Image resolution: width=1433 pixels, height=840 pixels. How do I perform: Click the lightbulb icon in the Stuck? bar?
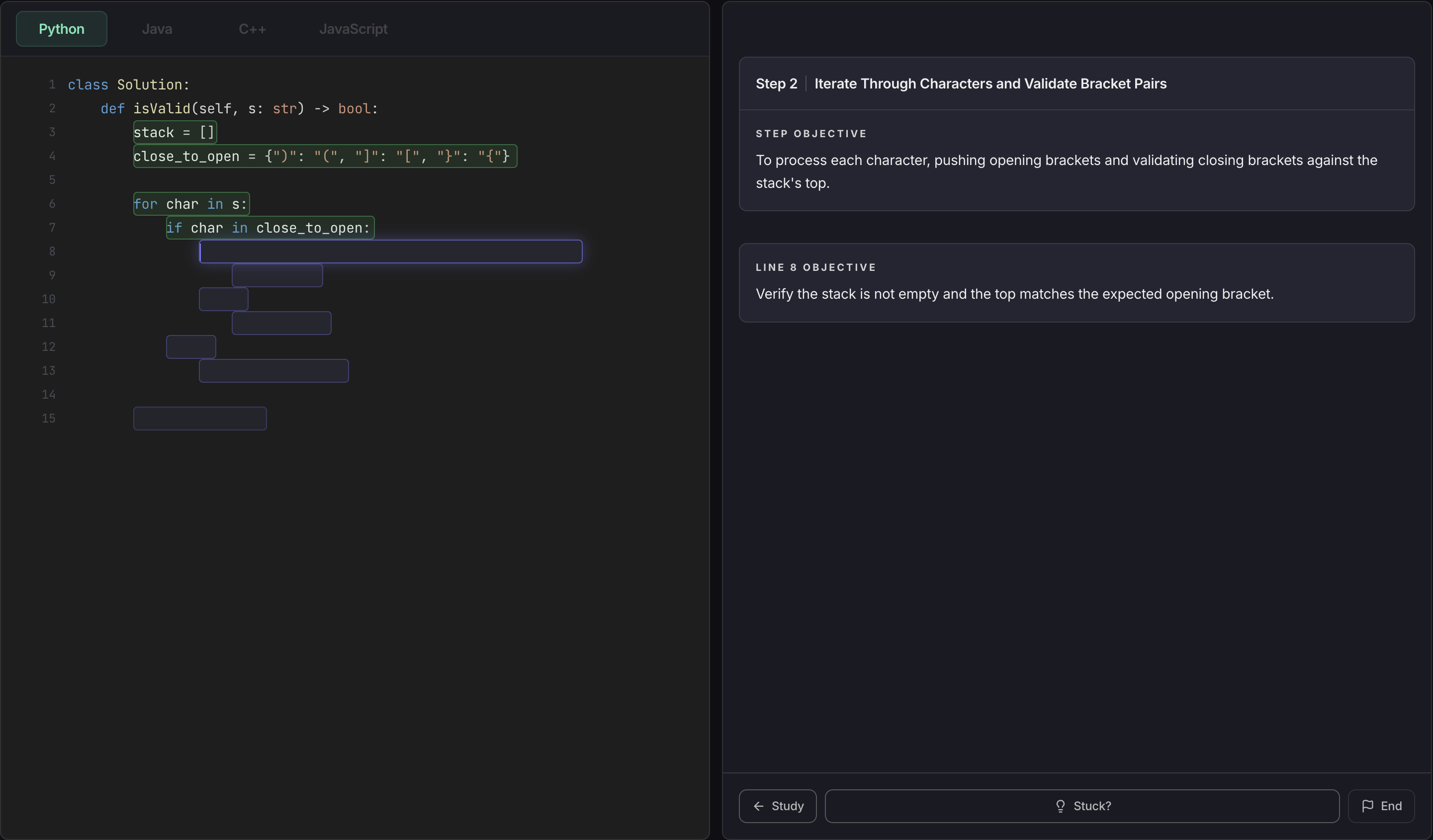[1061, 806]
